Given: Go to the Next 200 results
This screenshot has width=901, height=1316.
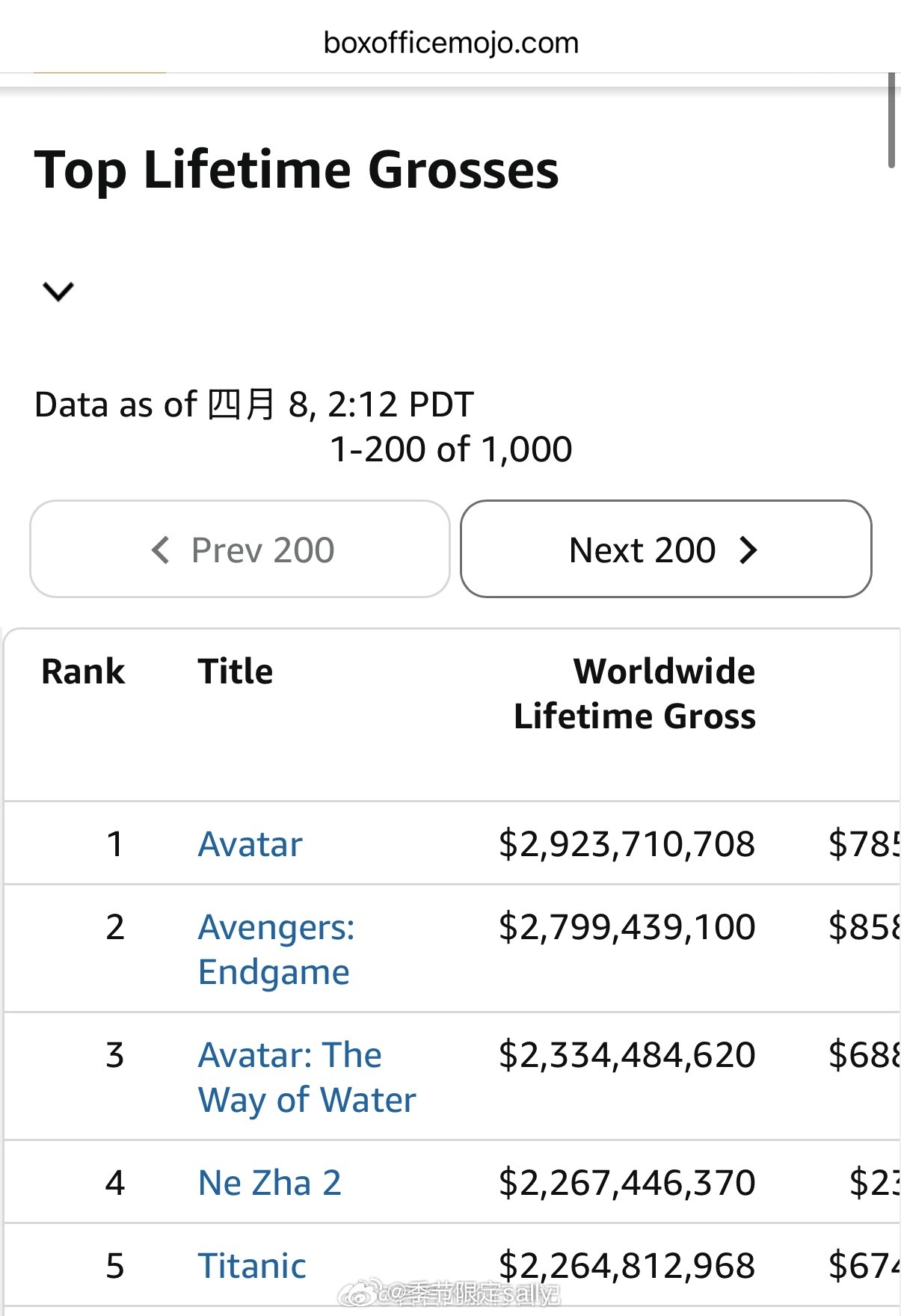Looking at the screenshot, I should 665,550.
